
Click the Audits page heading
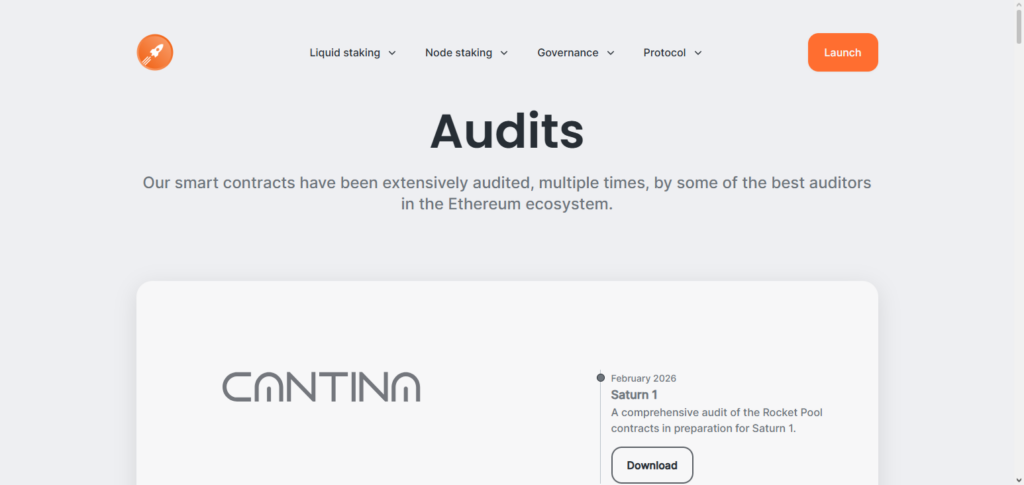[x=507, y=131]
